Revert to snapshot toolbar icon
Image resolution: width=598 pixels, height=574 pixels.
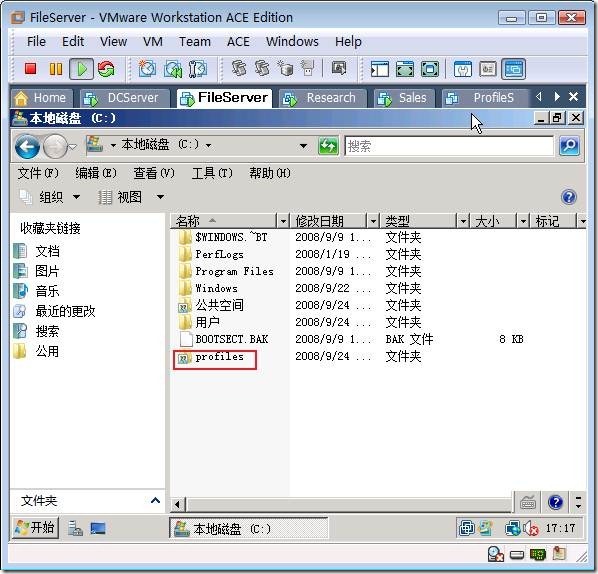[173, 69]
